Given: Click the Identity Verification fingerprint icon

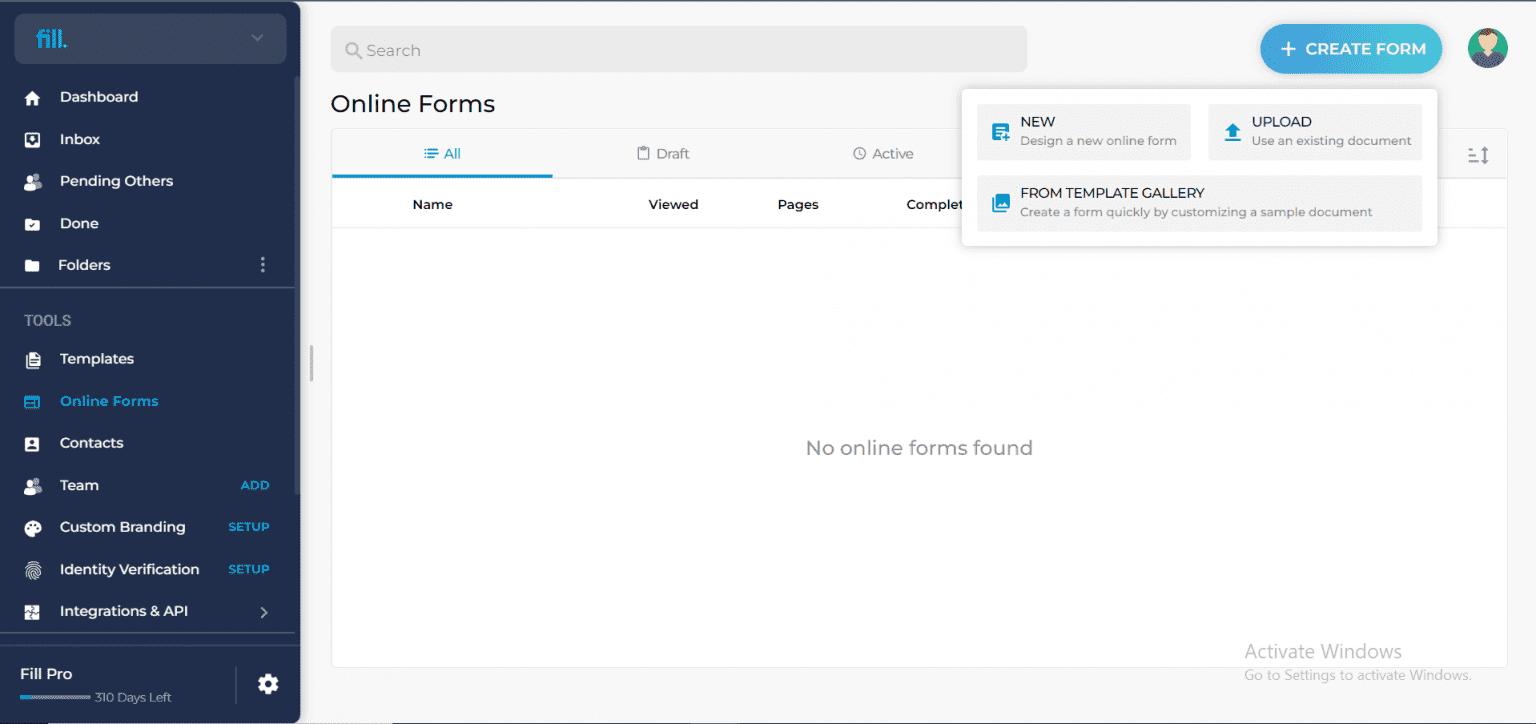Looking at the screenshot, I should coord(33,569).
